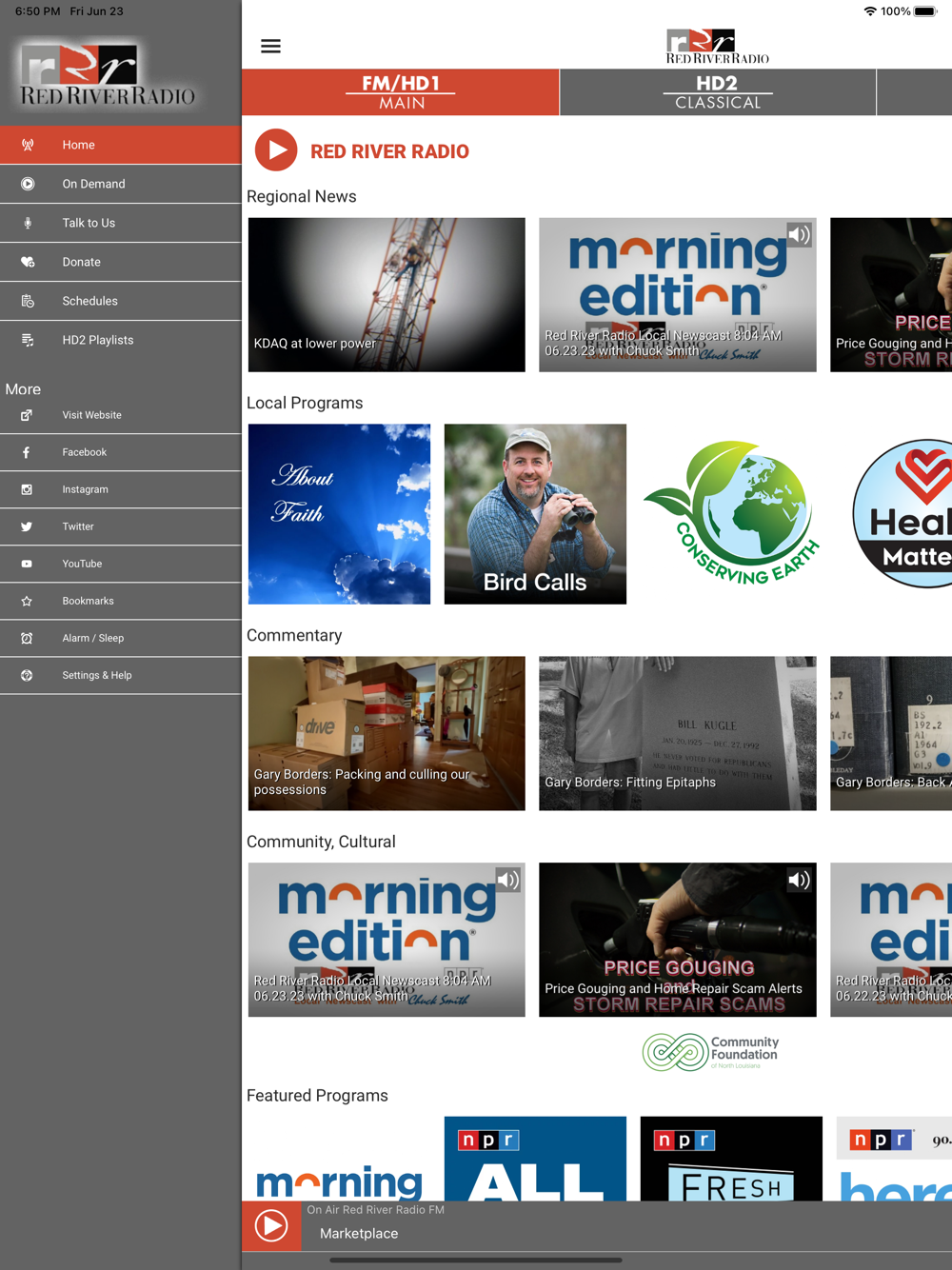The width and height of the screenshot is (952, 1270).
Task: Open HD2 Playlists menu item
Action: tap(120, 340)
